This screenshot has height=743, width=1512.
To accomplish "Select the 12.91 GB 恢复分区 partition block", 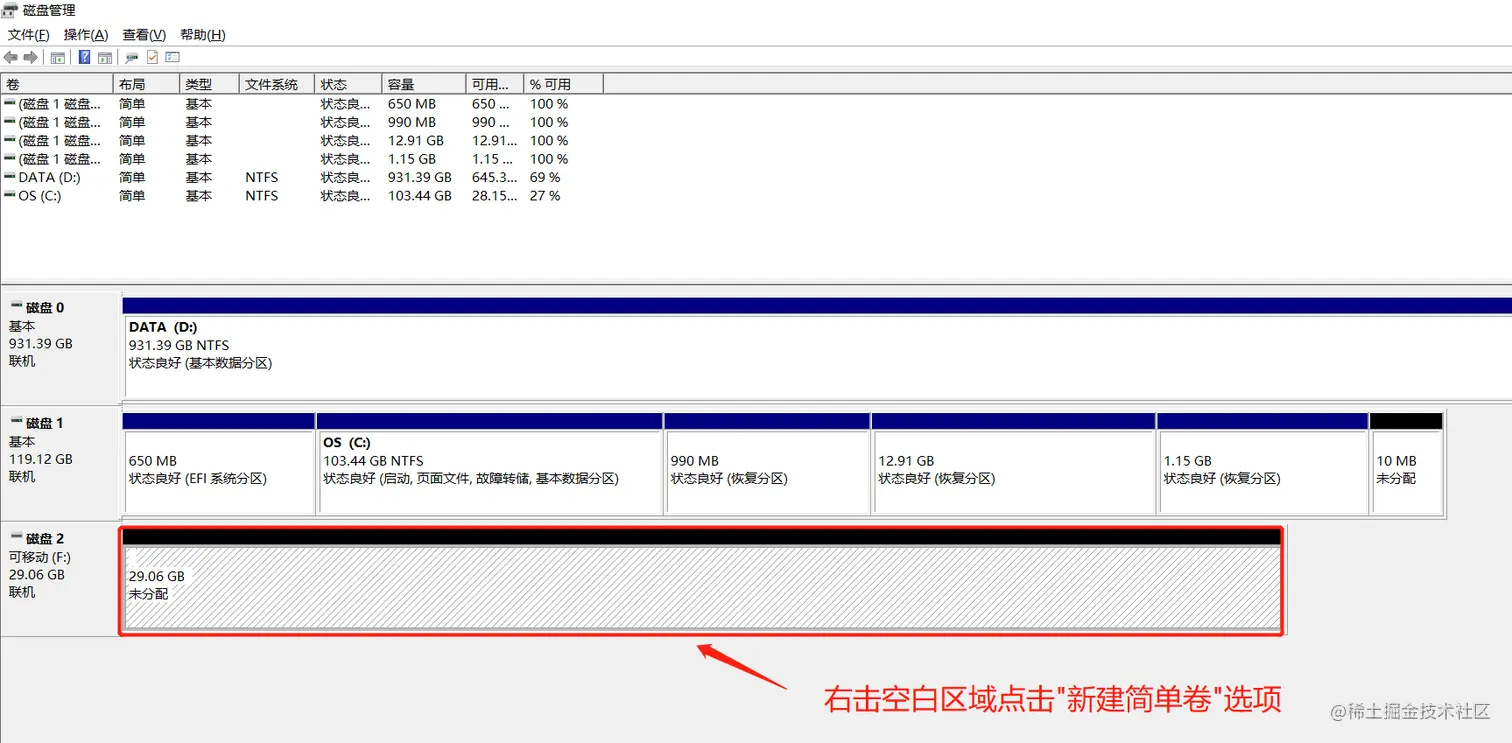I will tap(1014, 464).
